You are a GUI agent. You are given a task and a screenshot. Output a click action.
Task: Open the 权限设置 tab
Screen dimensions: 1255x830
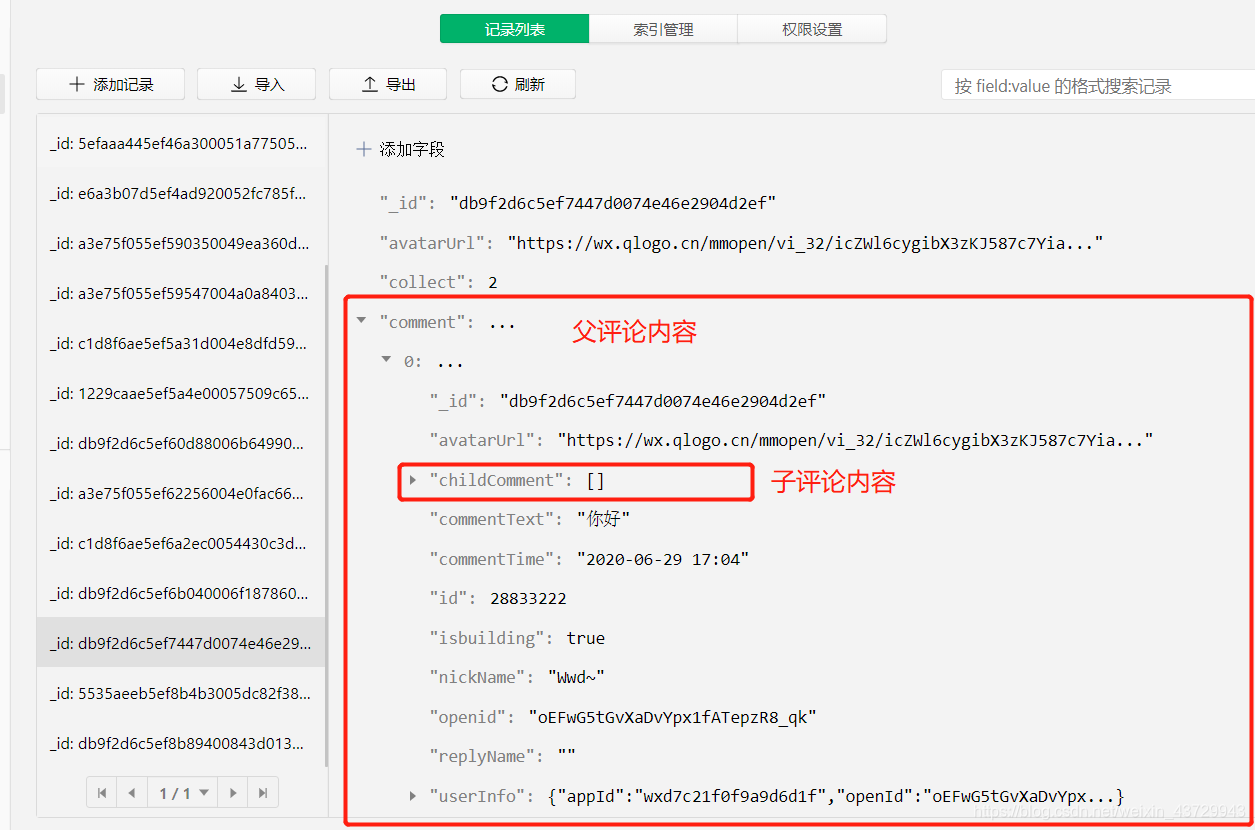click(x=812, y=29)
